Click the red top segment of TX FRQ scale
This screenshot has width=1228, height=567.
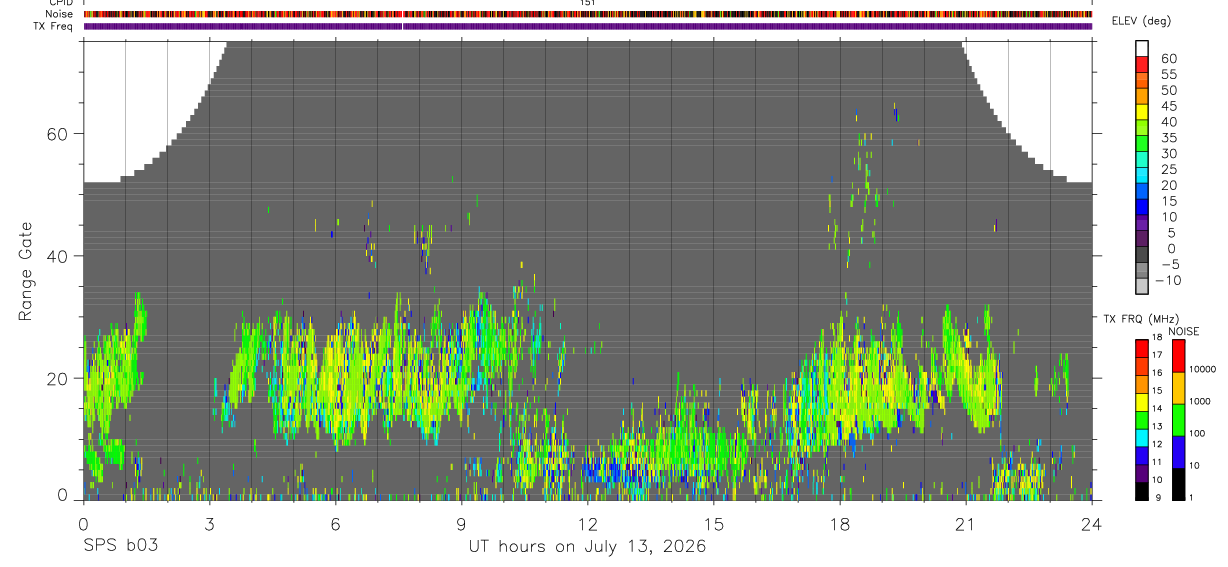pyautogui.click(x=1142, y=348)
